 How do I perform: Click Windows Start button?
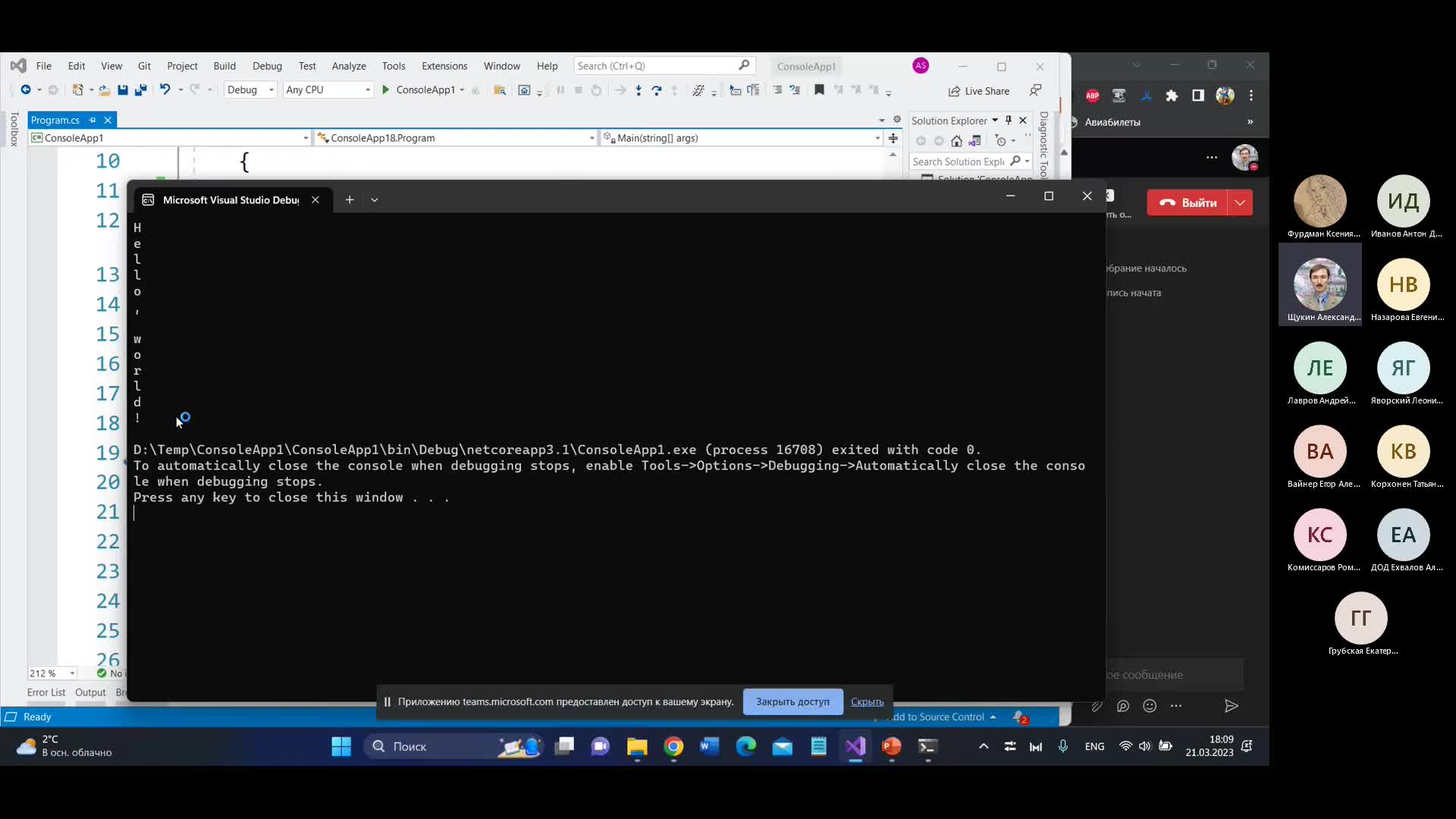(x=341, y=747)
